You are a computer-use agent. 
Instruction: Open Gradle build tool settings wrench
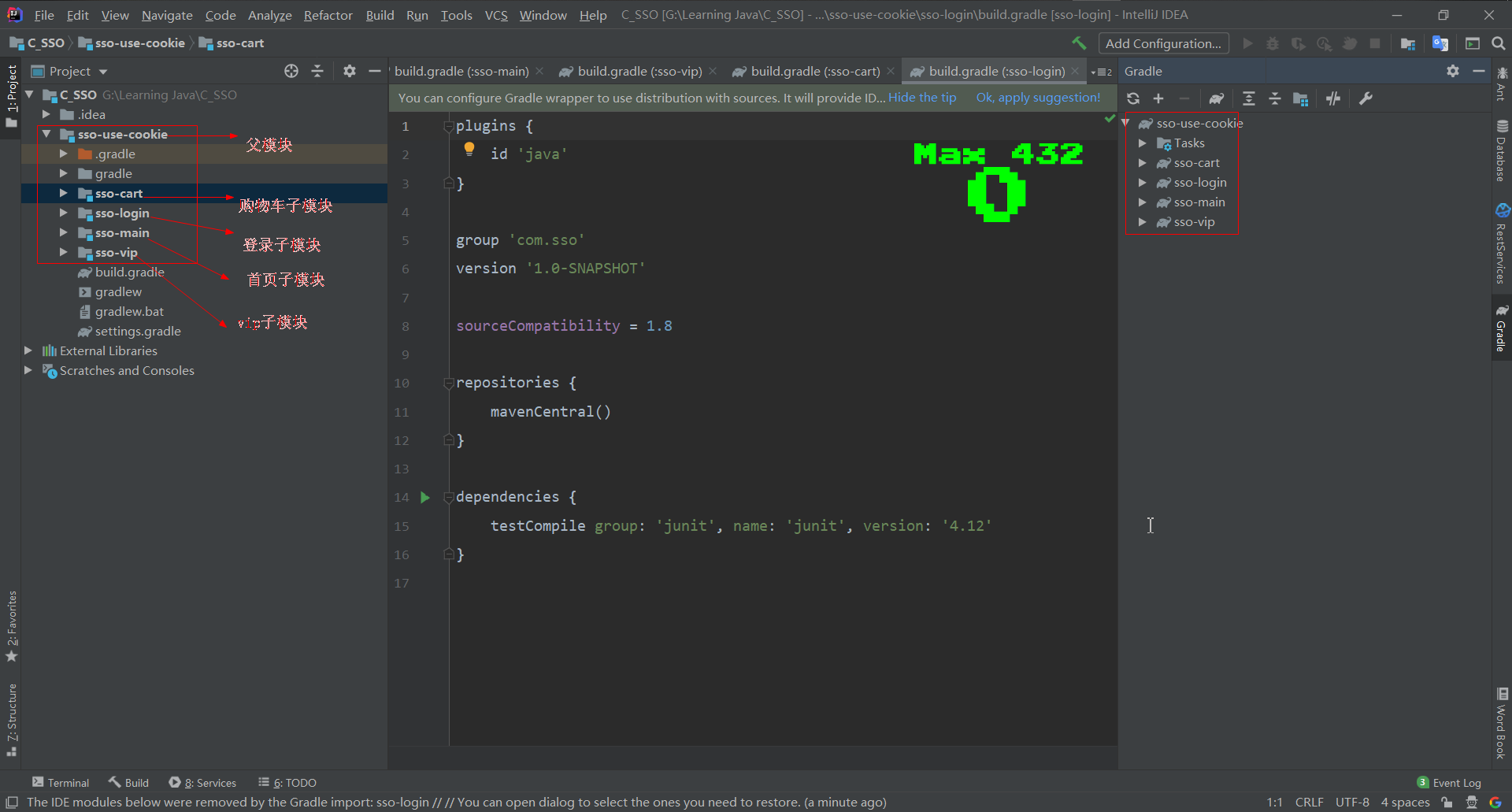coord(1366,98)
